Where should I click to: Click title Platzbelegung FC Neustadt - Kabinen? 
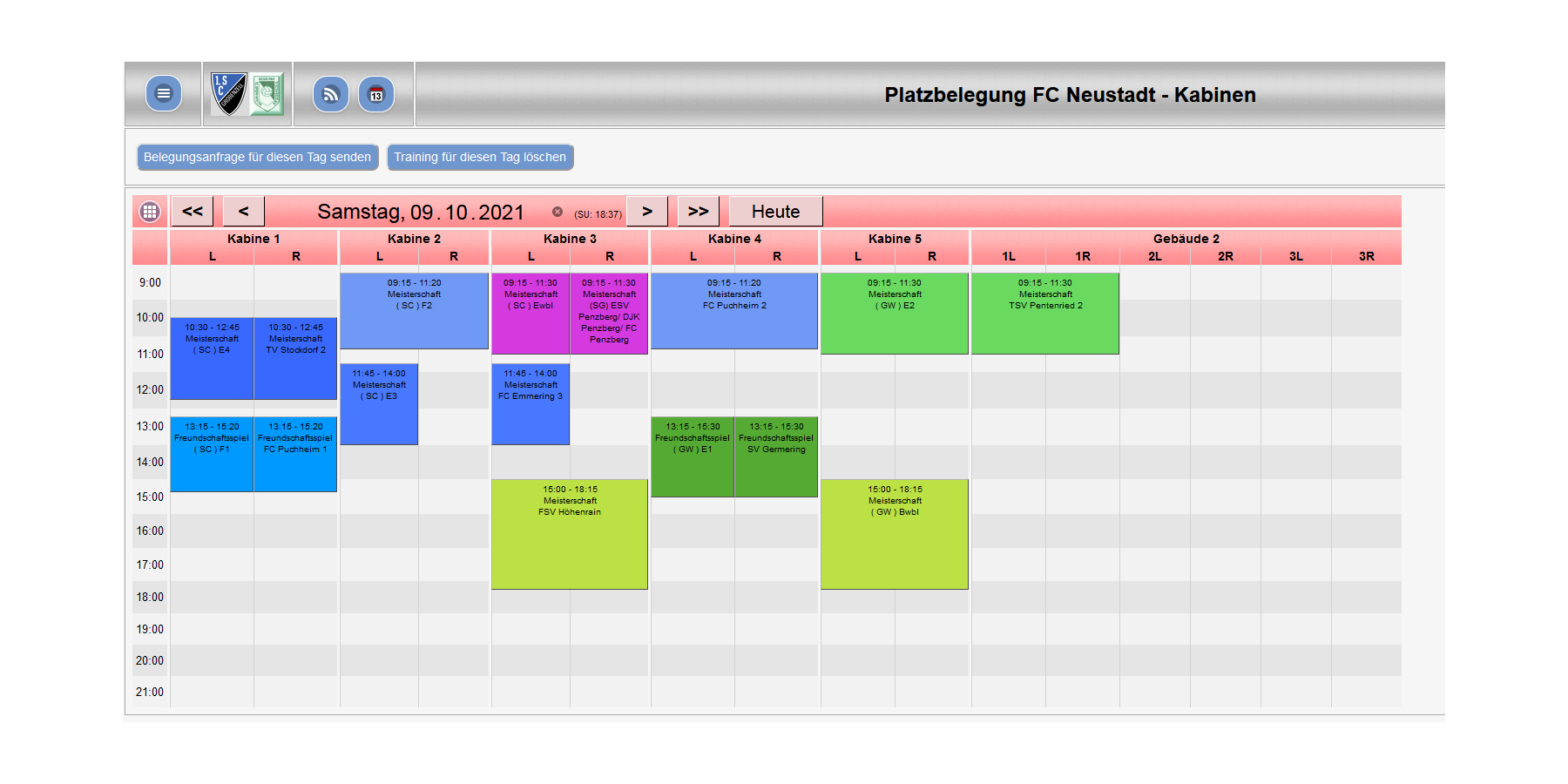(1070, 95)
